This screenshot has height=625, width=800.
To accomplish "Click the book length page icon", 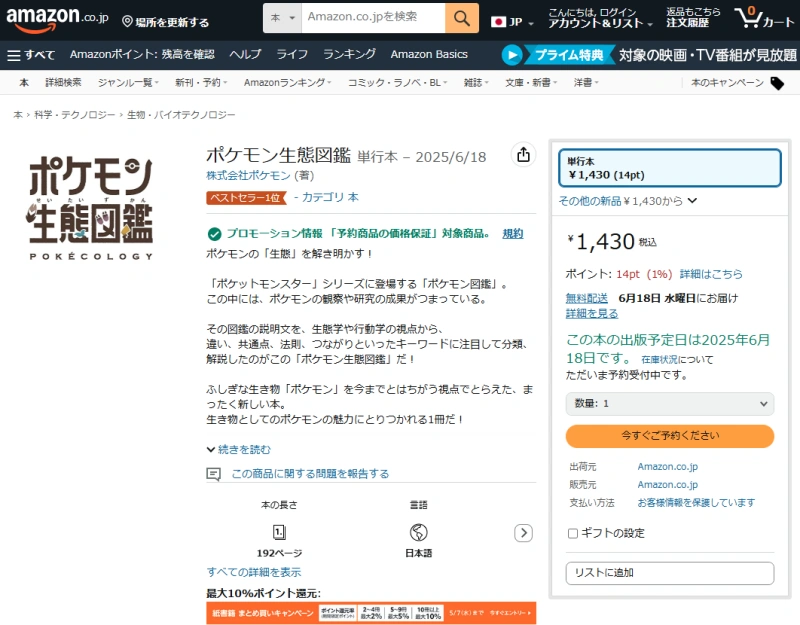I will pyautogui.click(x=279, y=532).
